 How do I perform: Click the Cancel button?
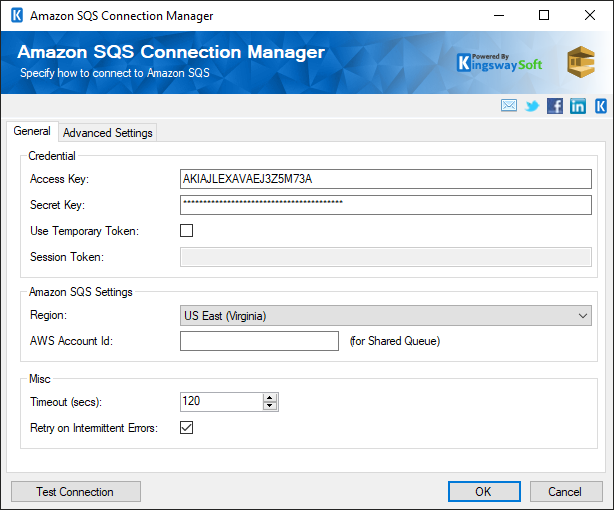pos(566,492)
